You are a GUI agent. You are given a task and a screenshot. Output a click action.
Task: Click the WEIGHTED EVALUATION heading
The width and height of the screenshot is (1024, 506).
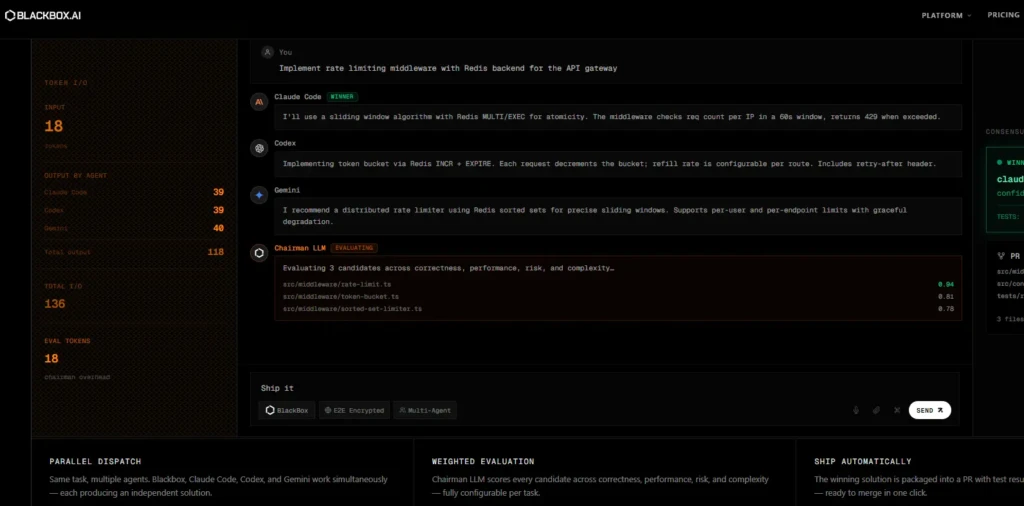coord(483,461)
